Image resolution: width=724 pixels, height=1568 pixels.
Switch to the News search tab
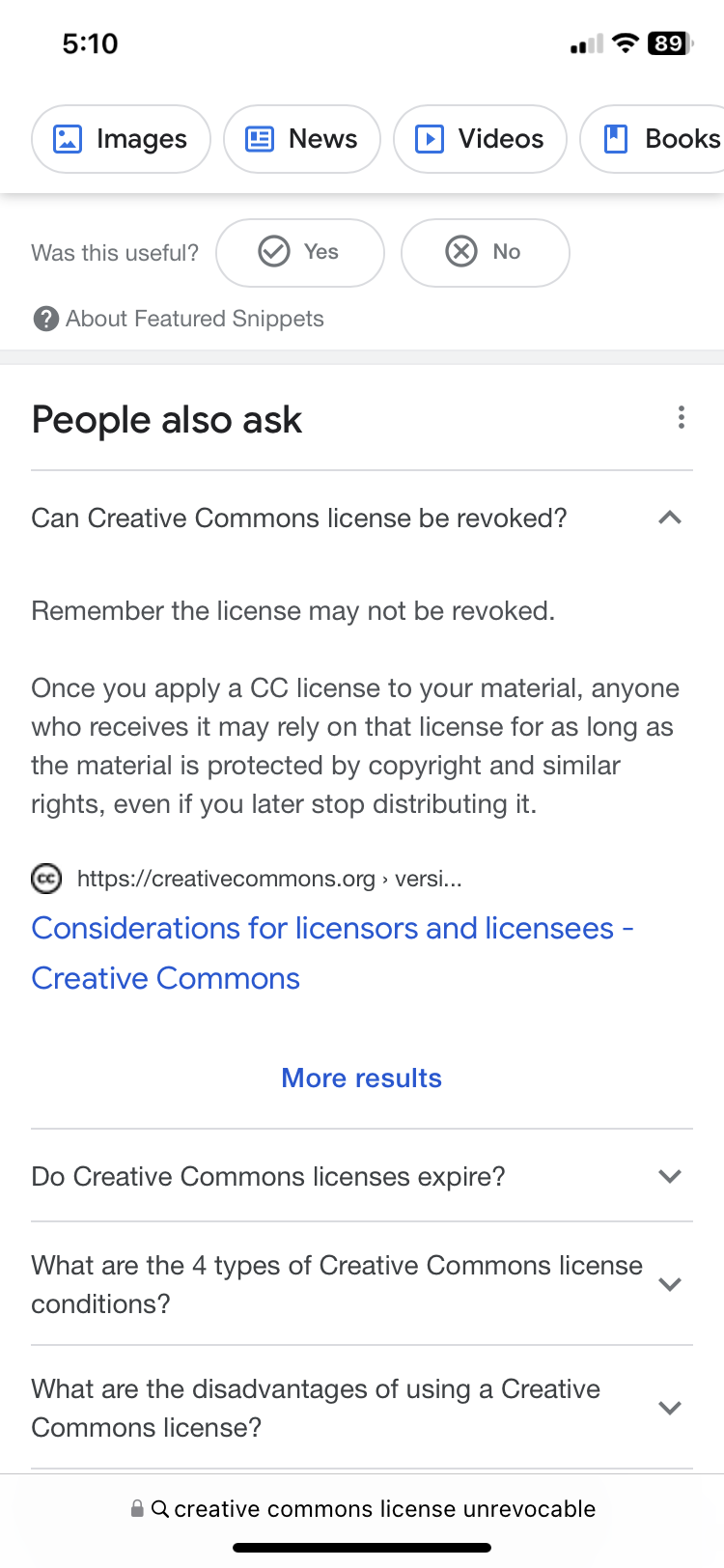pyautogui.click(x=302, y=139)
